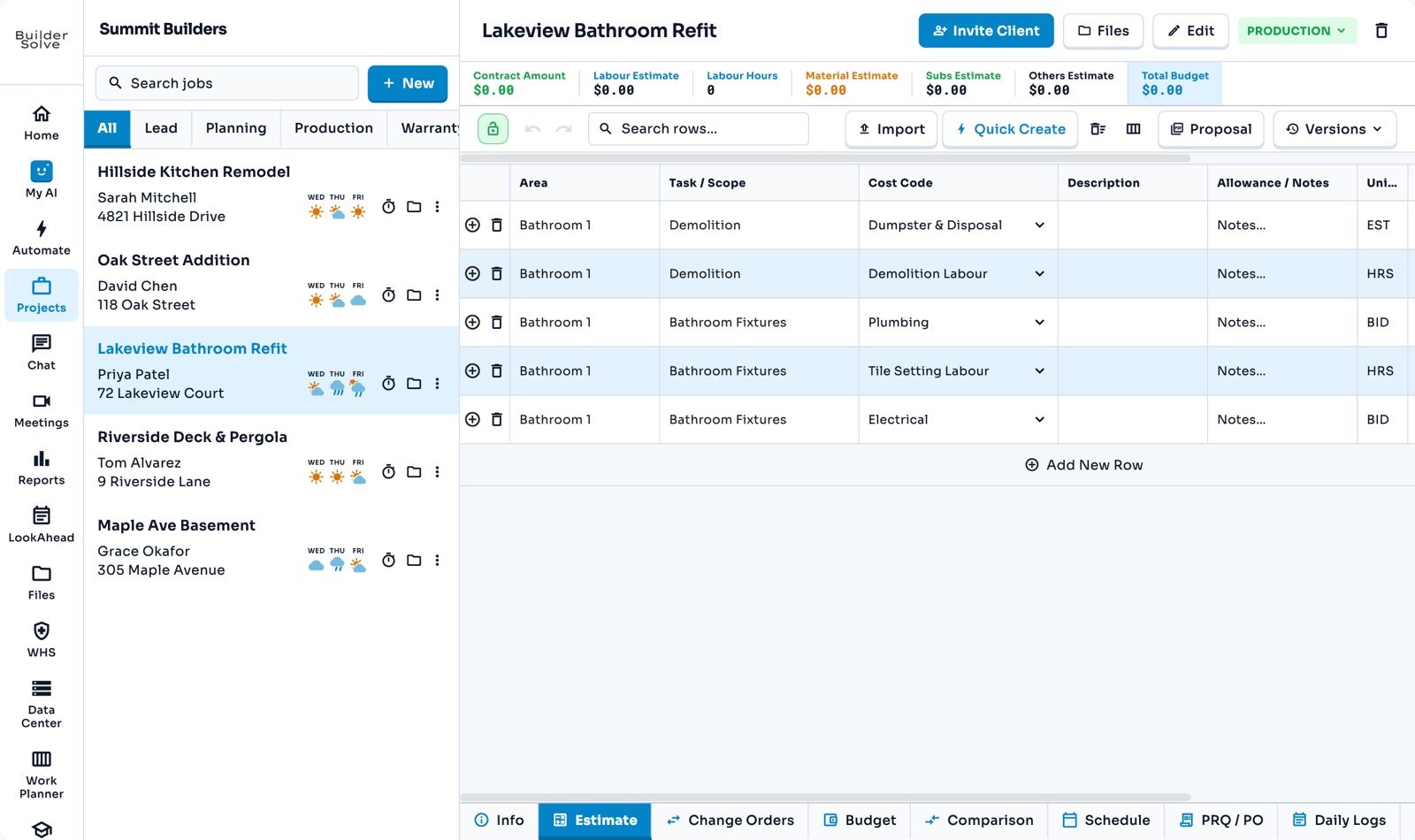1415x840 pixels.
Task: Open the PRODUCTION status dropdown
Action: (x=1296, y=31)
